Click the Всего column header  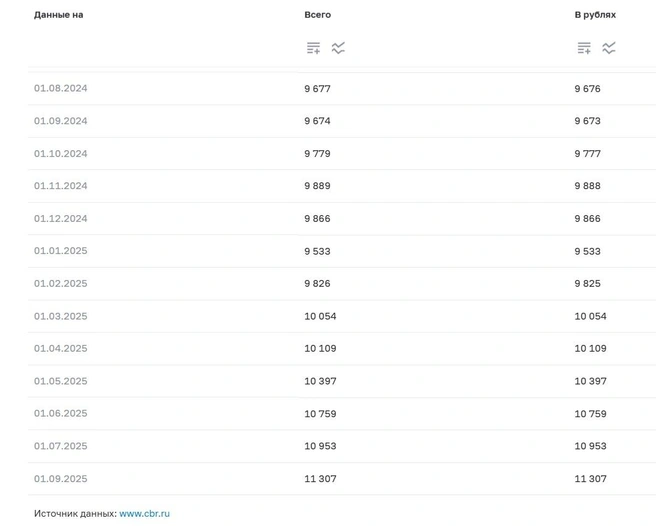(x=318, y=15)
